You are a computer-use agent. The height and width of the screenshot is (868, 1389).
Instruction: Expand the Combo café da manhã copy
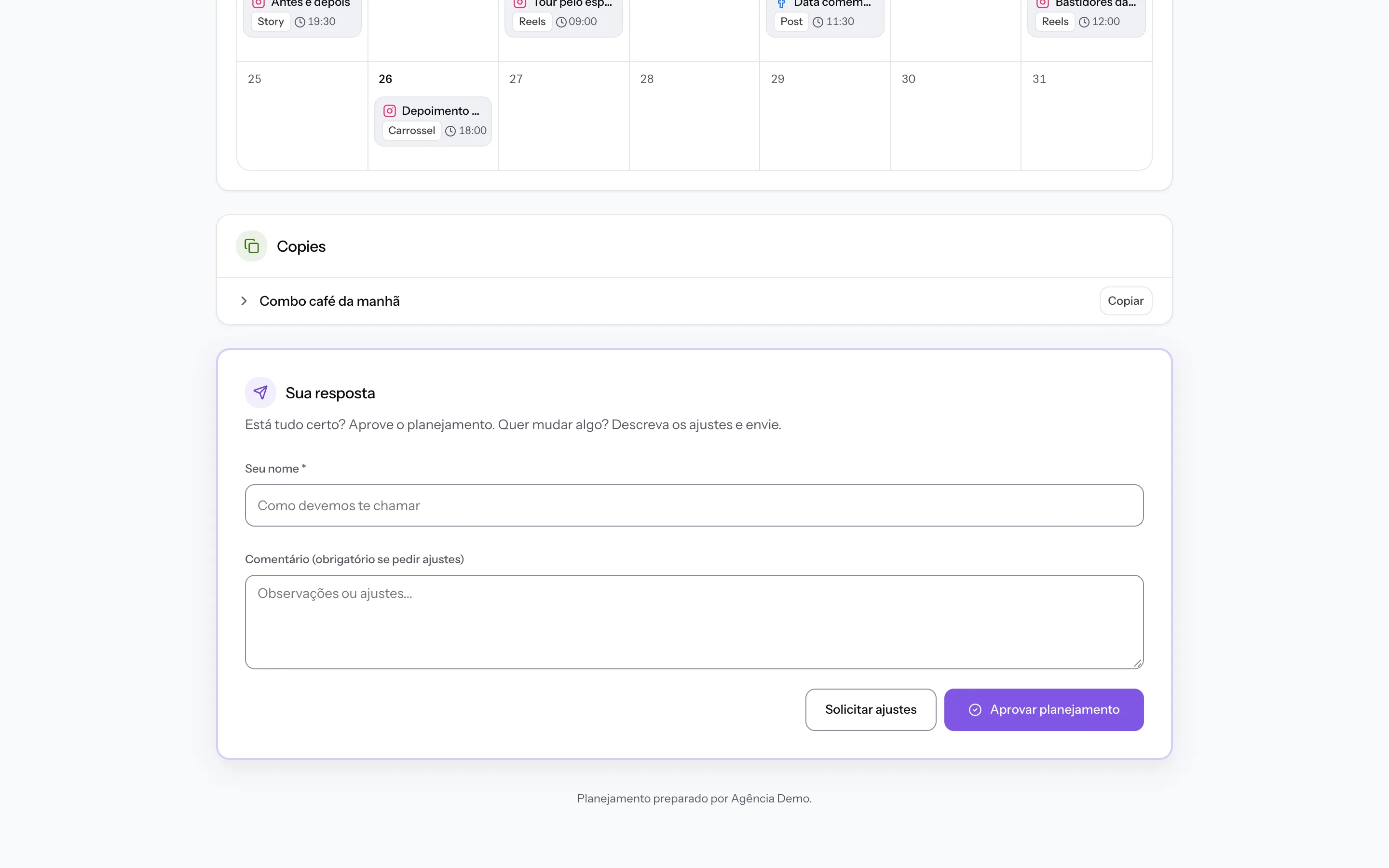point(244,301)
